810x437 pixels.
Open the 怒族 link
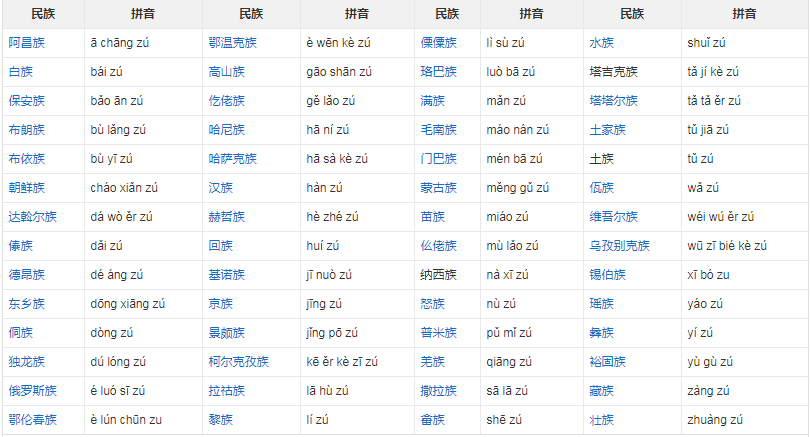coord(432,304)
